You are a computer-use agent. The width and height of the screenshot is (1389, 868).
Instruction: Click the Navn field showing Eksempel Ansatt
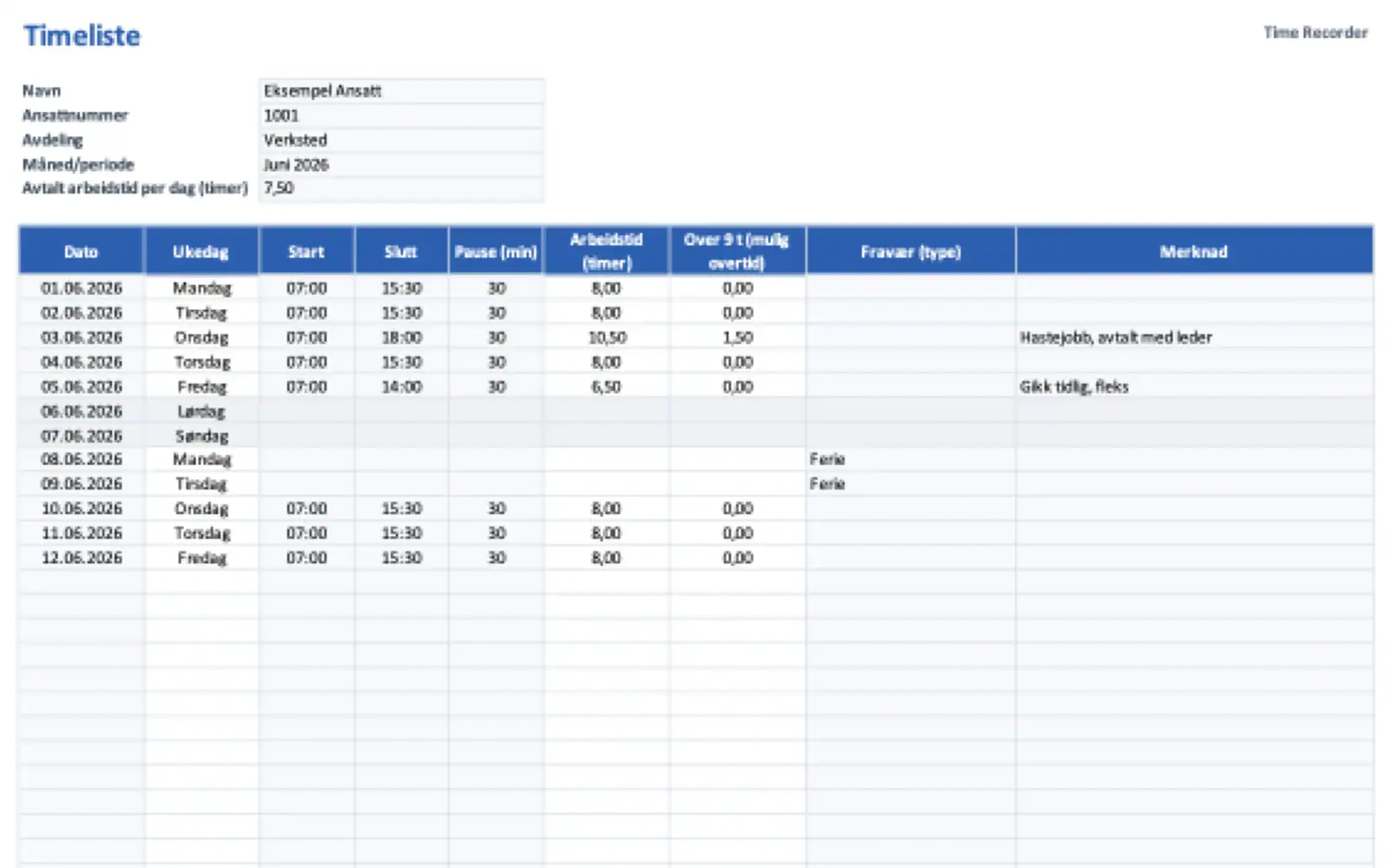(402, 90)
